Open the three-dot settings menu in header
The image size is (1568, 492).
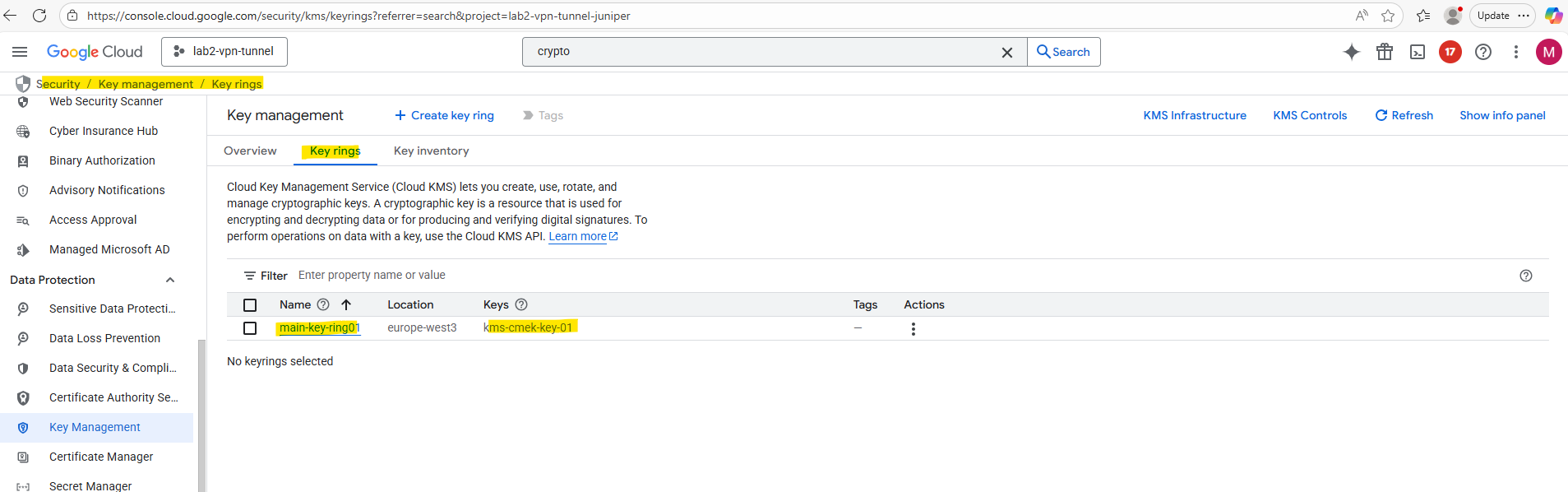point(1516,52)
